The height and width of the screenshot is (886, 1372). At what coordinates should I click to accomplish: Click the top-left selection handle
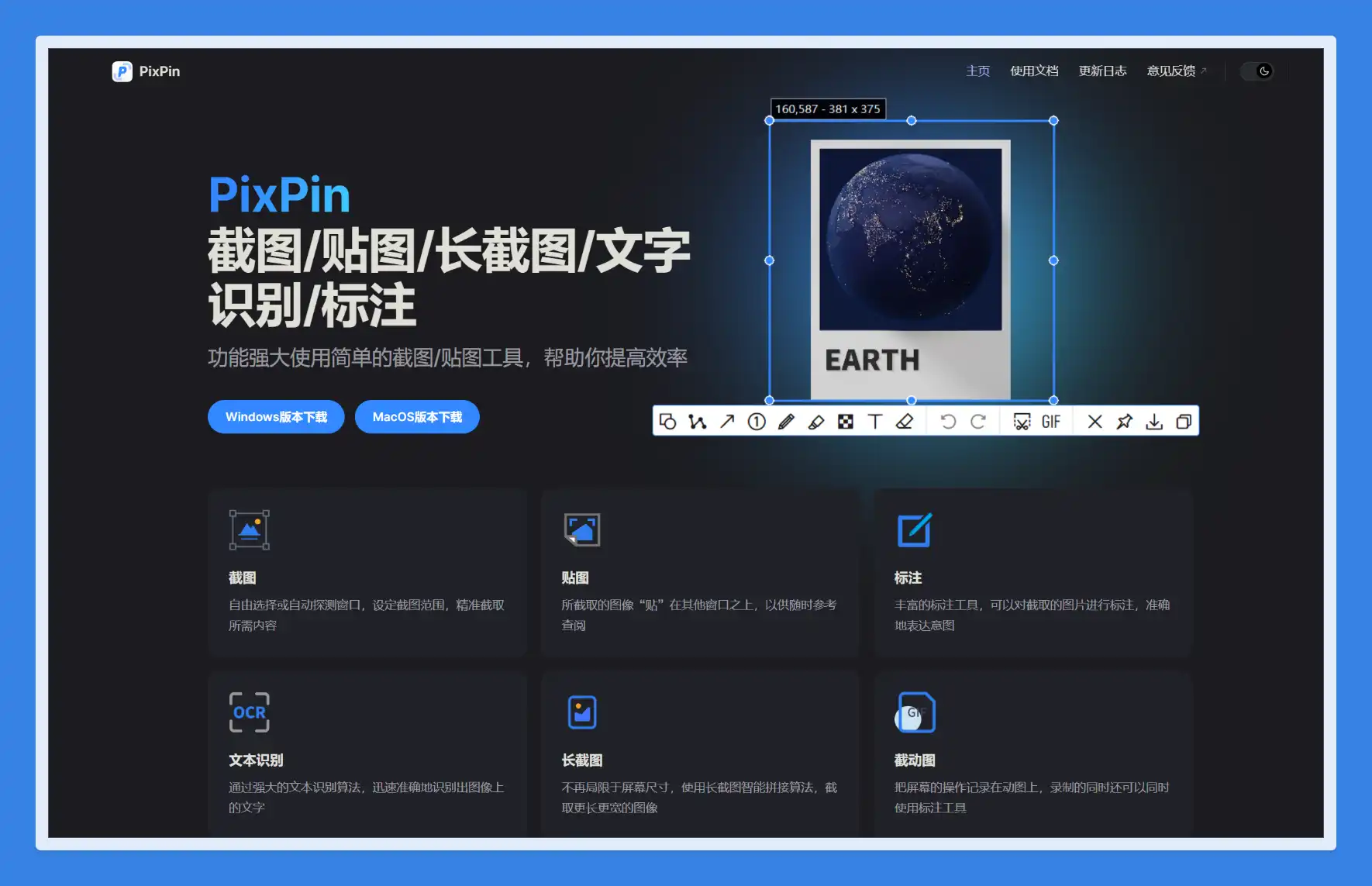tap(769, 120)
